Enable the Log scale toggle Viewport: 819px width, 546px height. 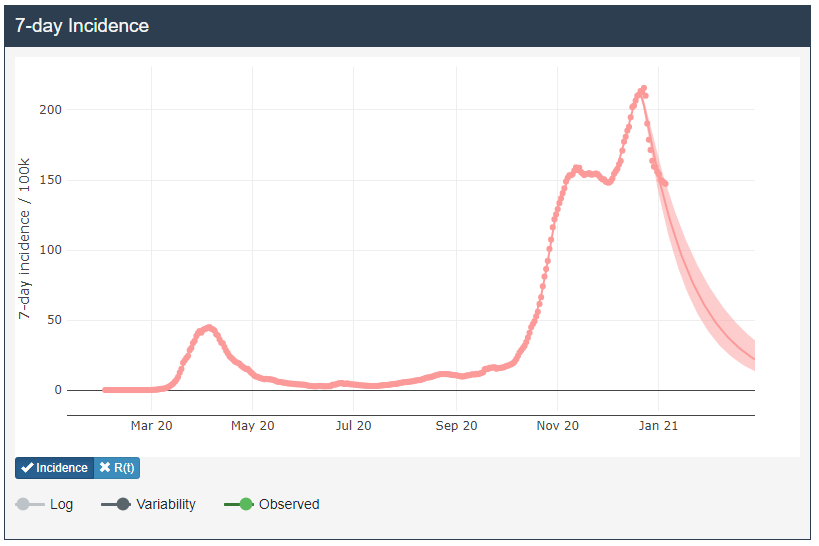tap(30, 505)
